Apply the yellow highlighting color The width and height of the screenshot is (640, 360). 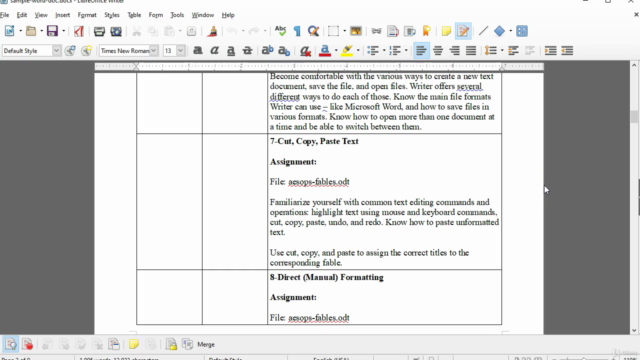tap(347, 51)
